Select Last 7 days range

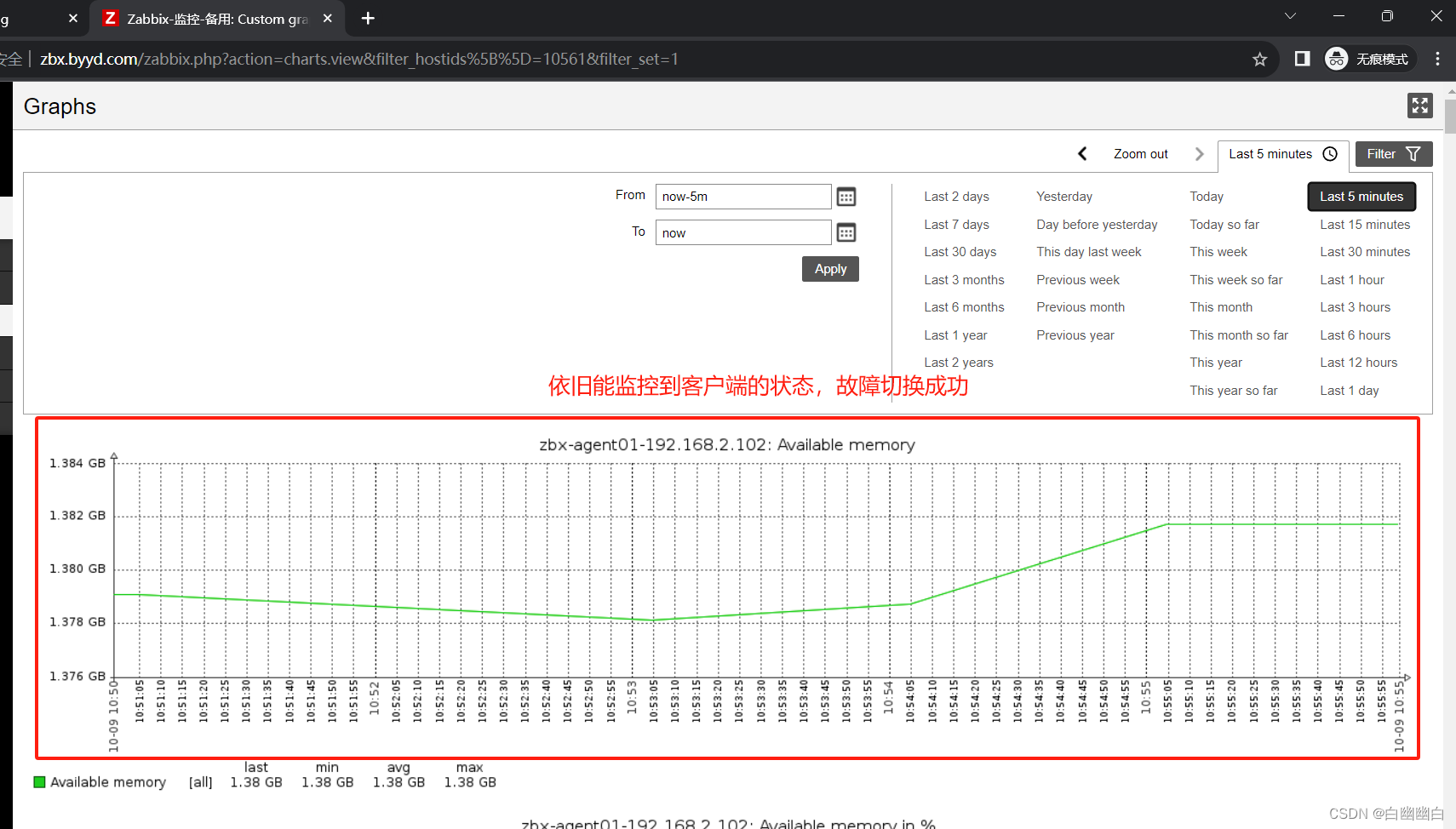pos(956,225)
